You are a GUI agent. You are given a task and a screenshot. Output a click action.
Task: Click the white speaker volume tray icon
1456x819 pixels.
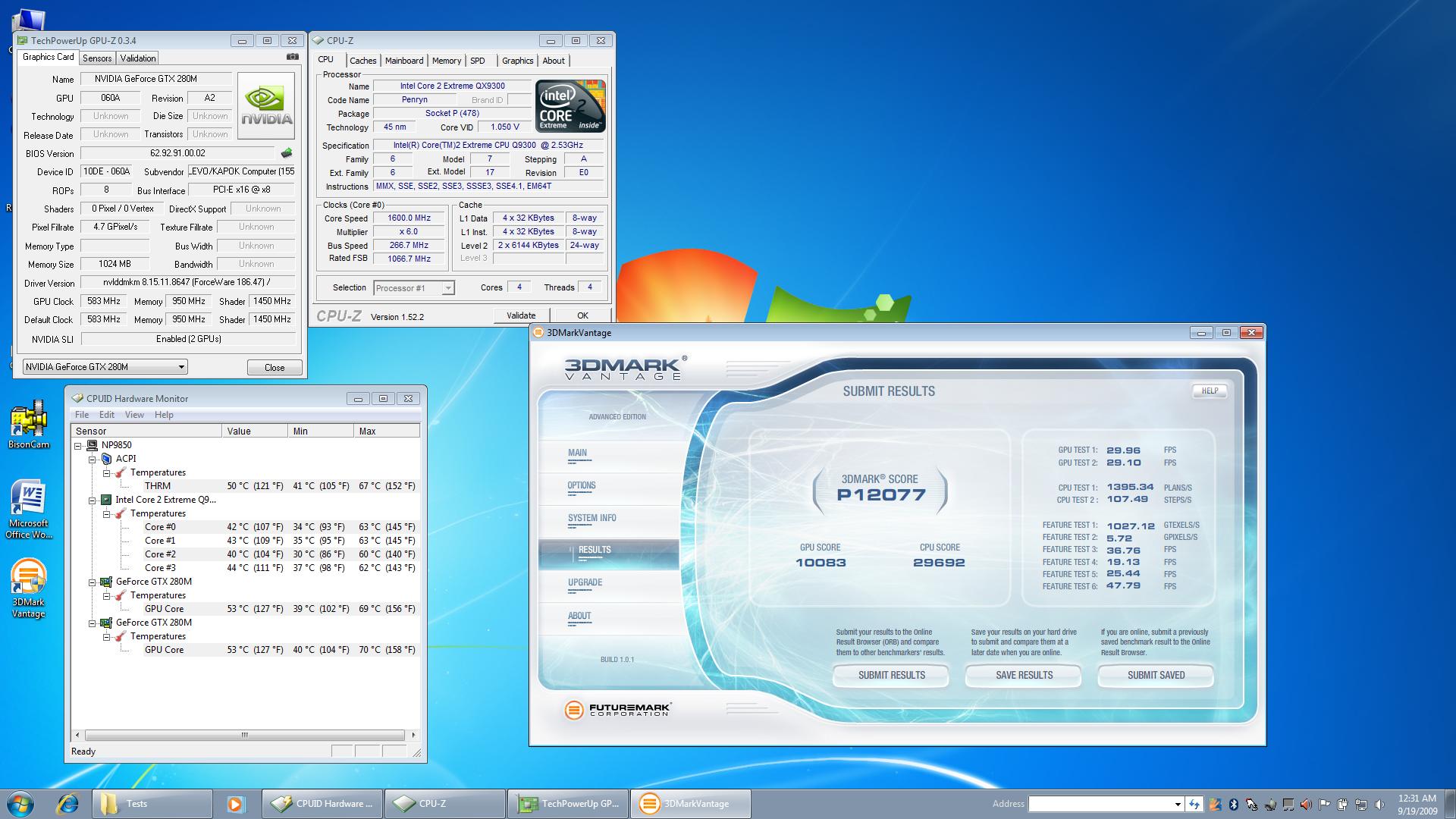1379,805
